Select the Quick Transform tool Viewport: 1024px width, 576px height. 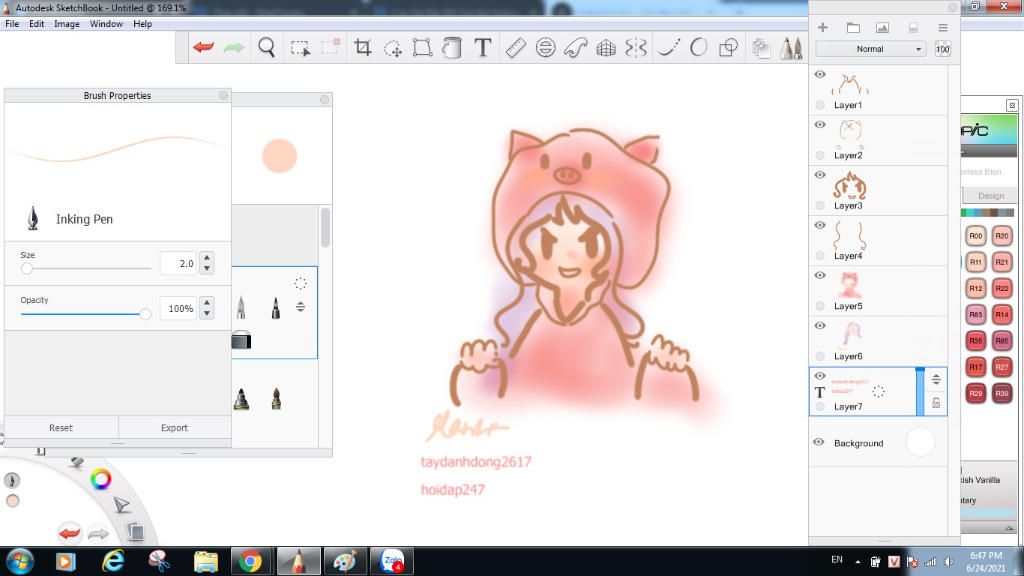[393, 48]
